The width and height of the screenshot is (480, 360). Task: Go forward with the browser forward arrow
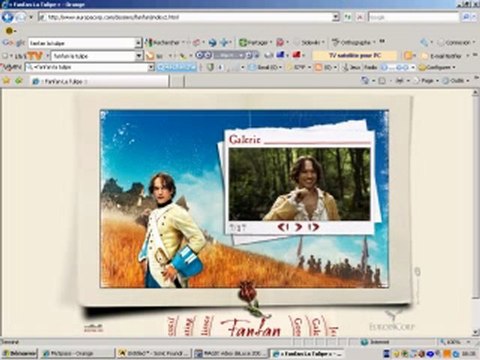(20, 17)
